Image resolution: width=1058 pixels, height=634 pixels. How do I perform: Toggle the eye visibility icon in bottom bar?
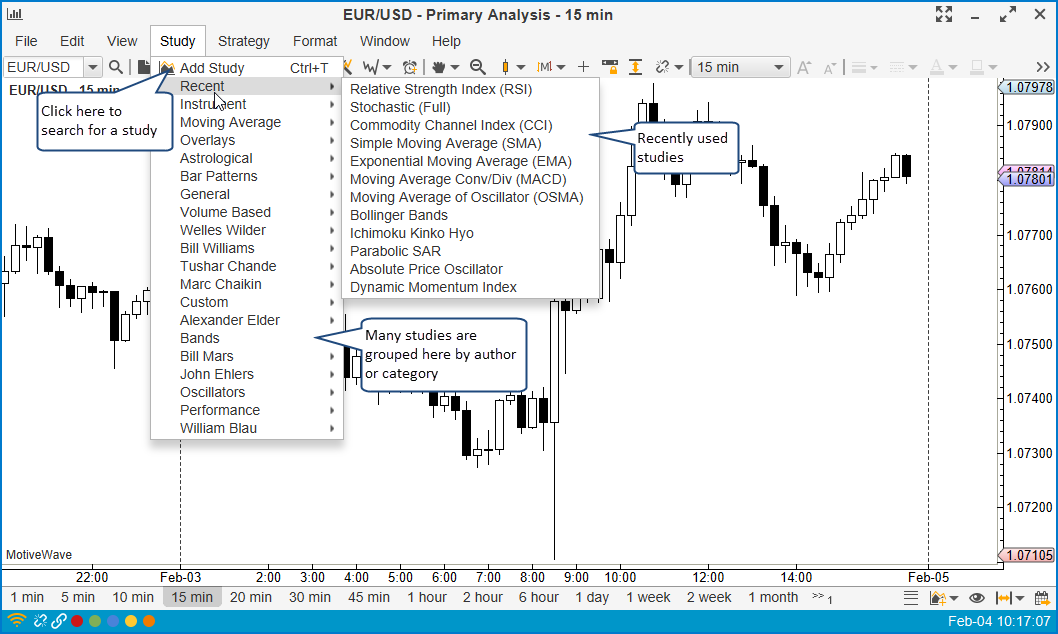[977, 598]
